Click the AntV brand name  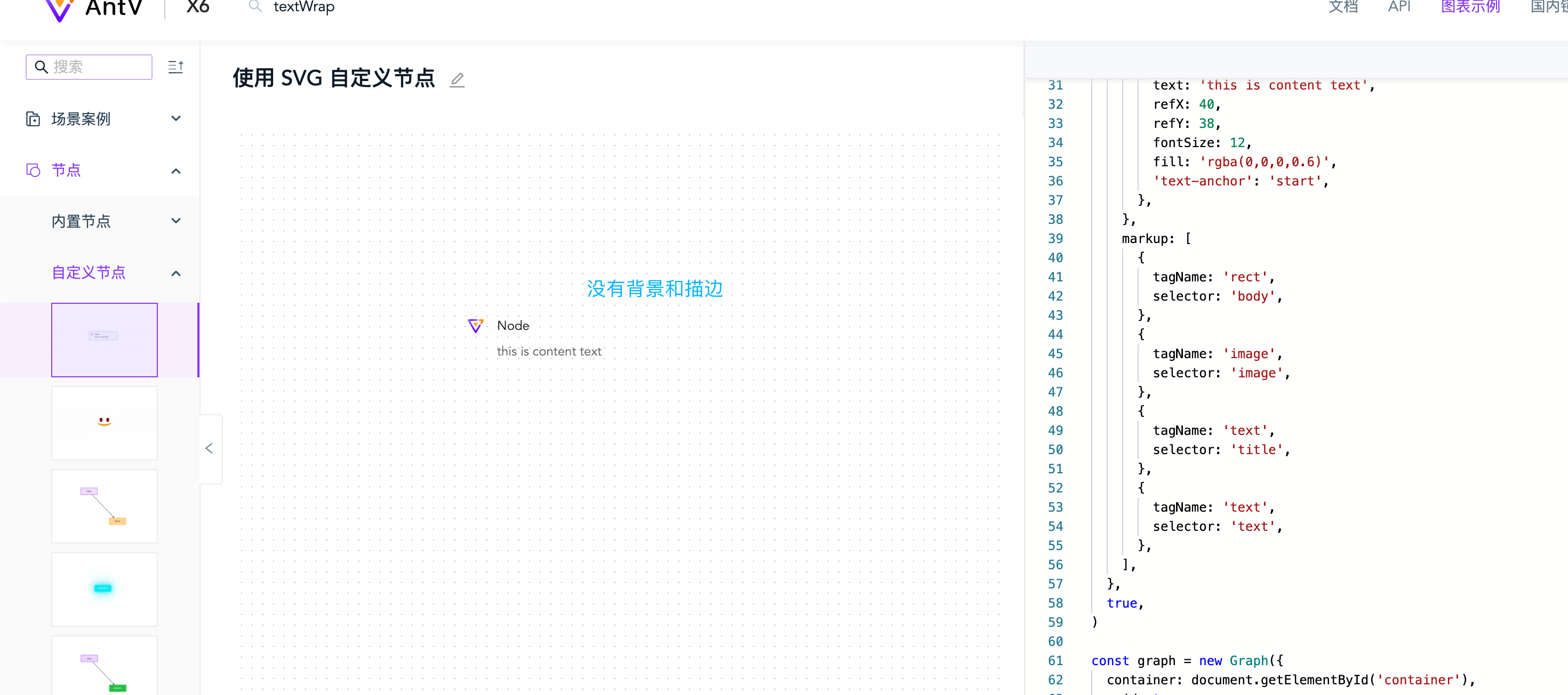click(114, 8)
